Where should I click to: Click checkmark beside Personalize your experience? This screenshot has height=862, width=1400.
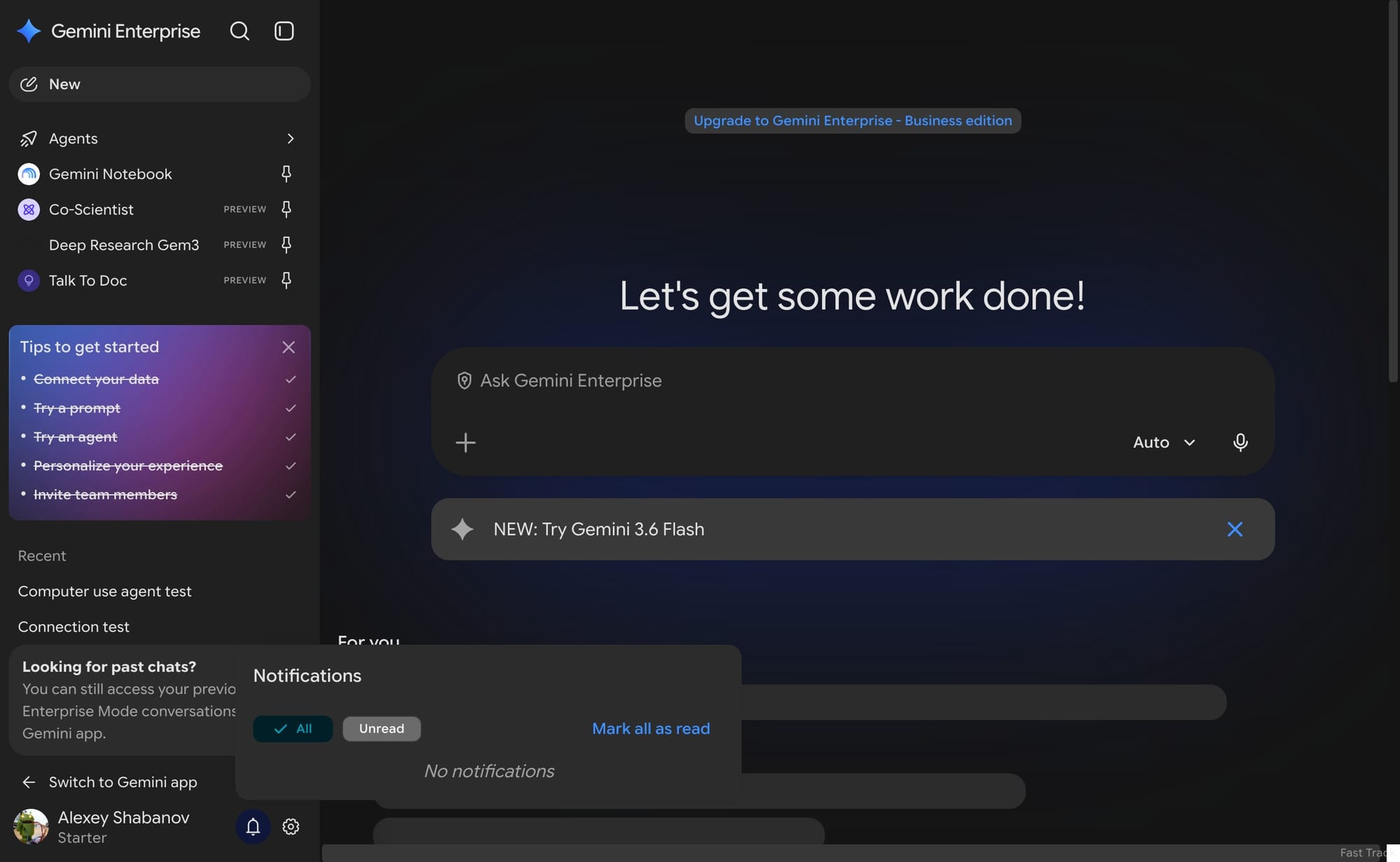click(x=290, y=465)
